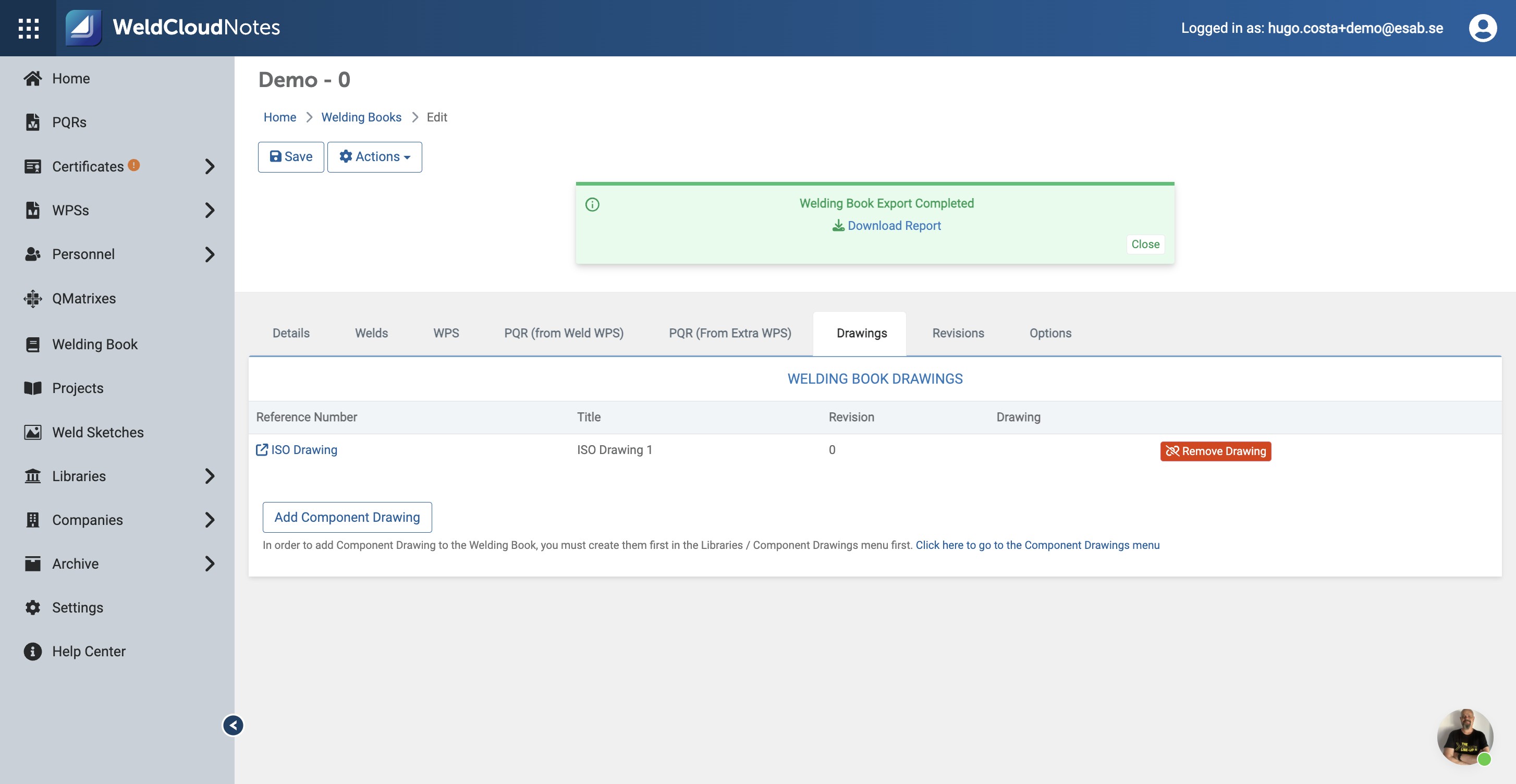
Task: Click the Certificates card icon
Action: pyautogui.click(x=32, y=167)
